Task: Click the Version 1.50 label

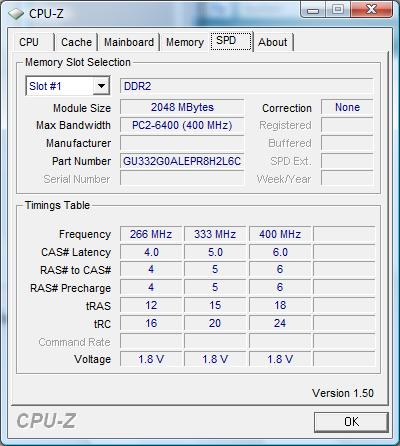Action: click(x=343, y=393)
